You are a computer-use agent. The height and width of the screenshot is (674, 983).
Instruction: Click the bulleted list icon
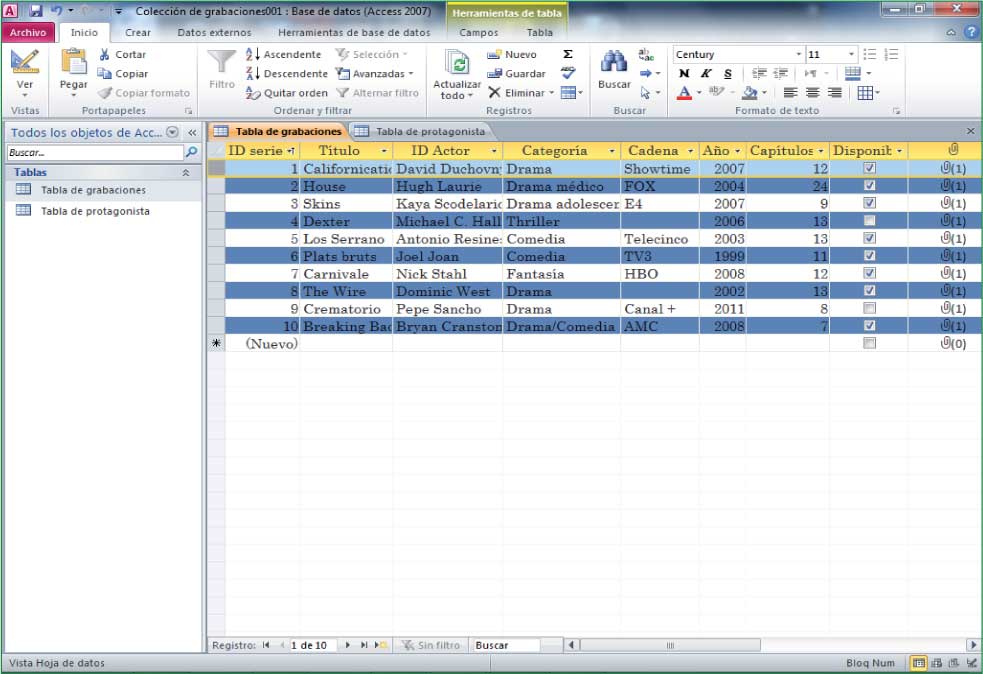point(870,55)
